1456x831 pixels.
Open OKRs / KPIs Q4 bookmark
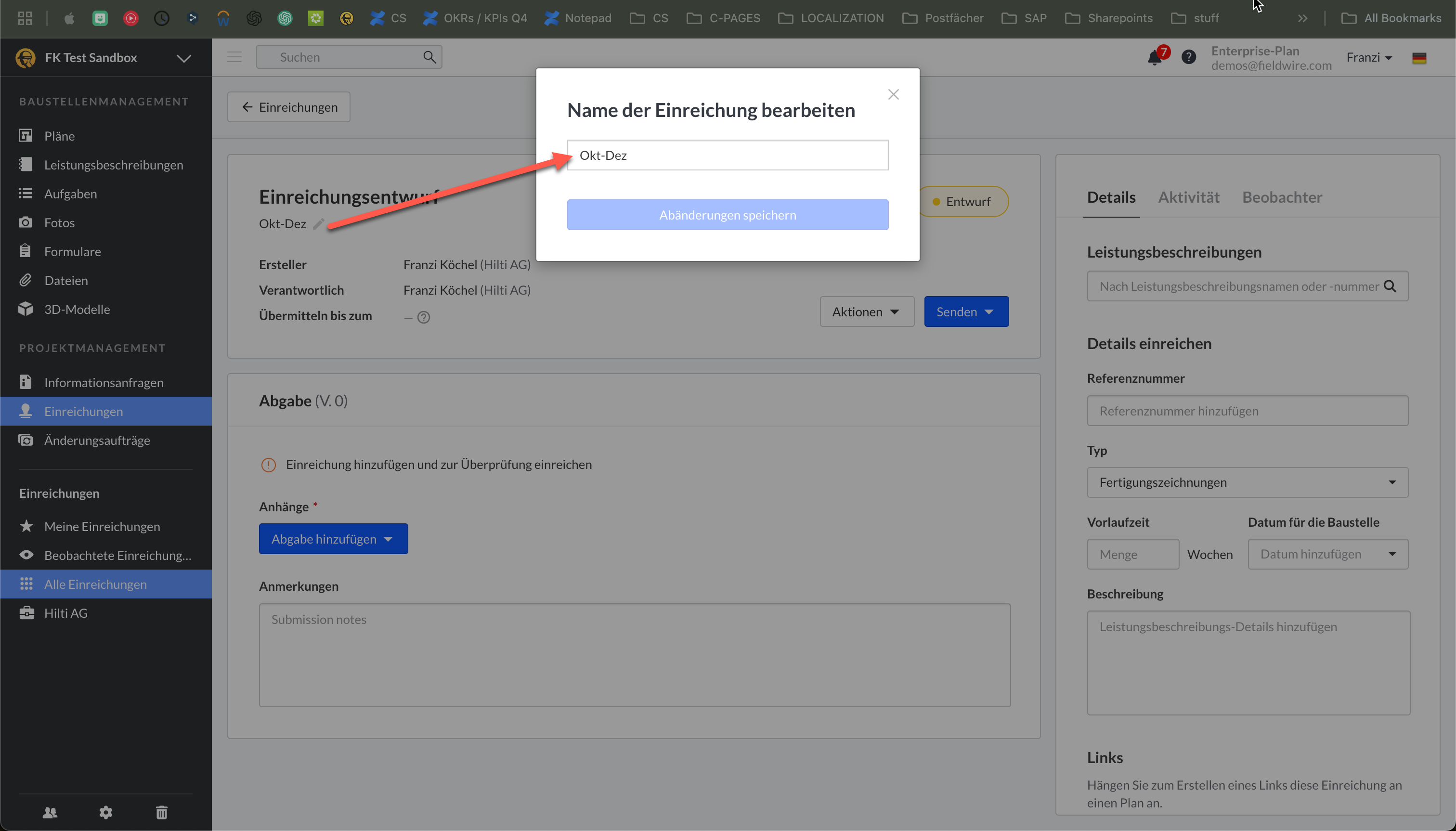pos(475,18)
